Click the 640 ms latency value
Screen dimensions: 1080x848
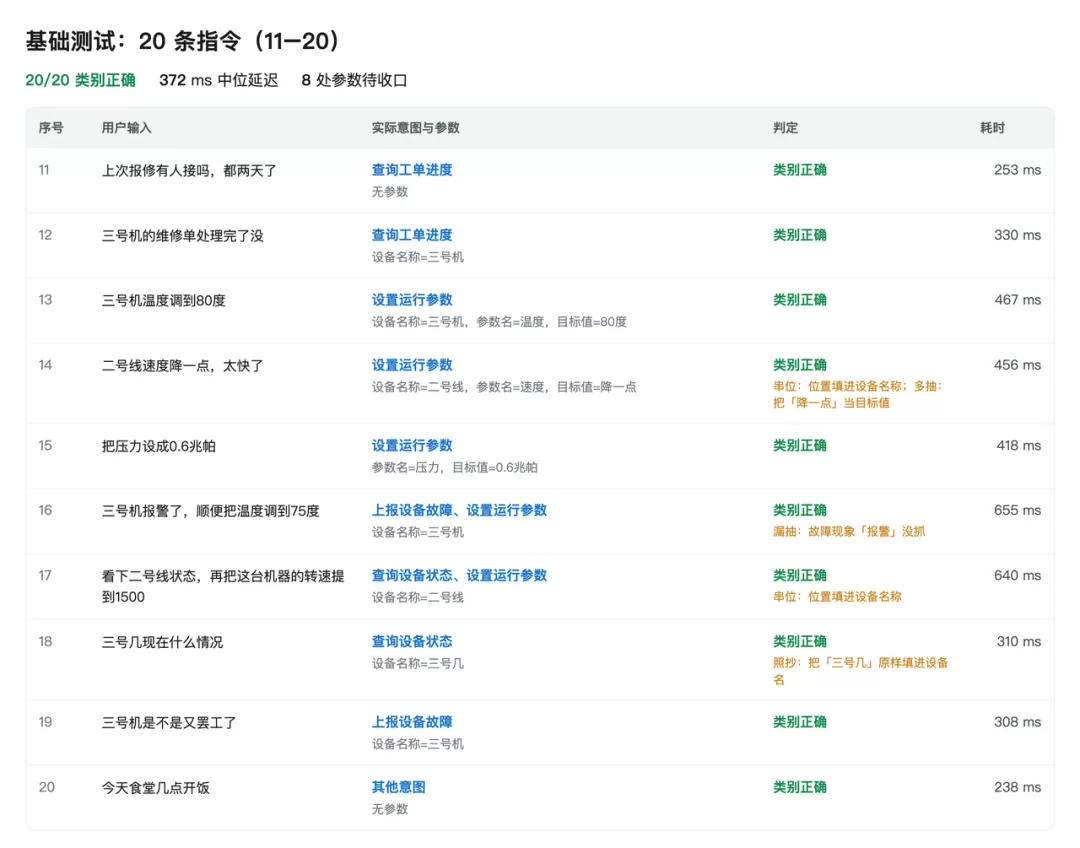click(1017, 575)
